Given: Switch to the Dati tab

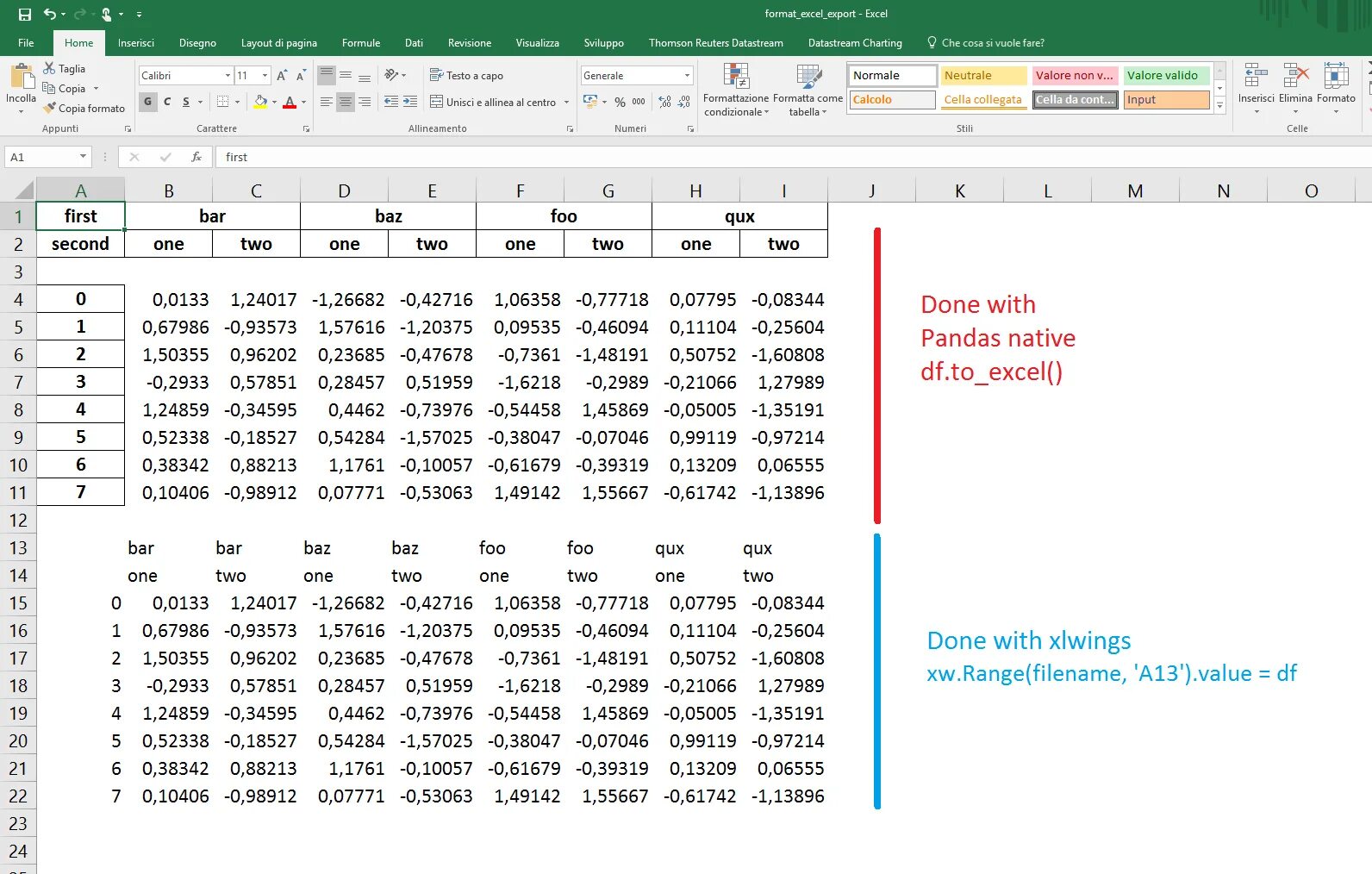Looking at the screenshot, I should [414, 43].
